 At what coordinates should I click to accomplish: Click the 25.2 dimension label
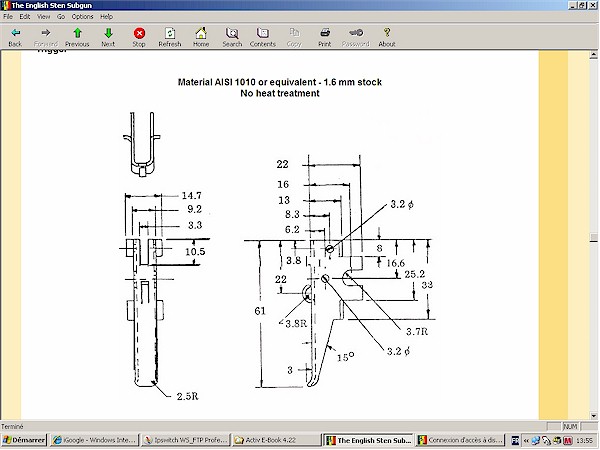click(415, 274)
